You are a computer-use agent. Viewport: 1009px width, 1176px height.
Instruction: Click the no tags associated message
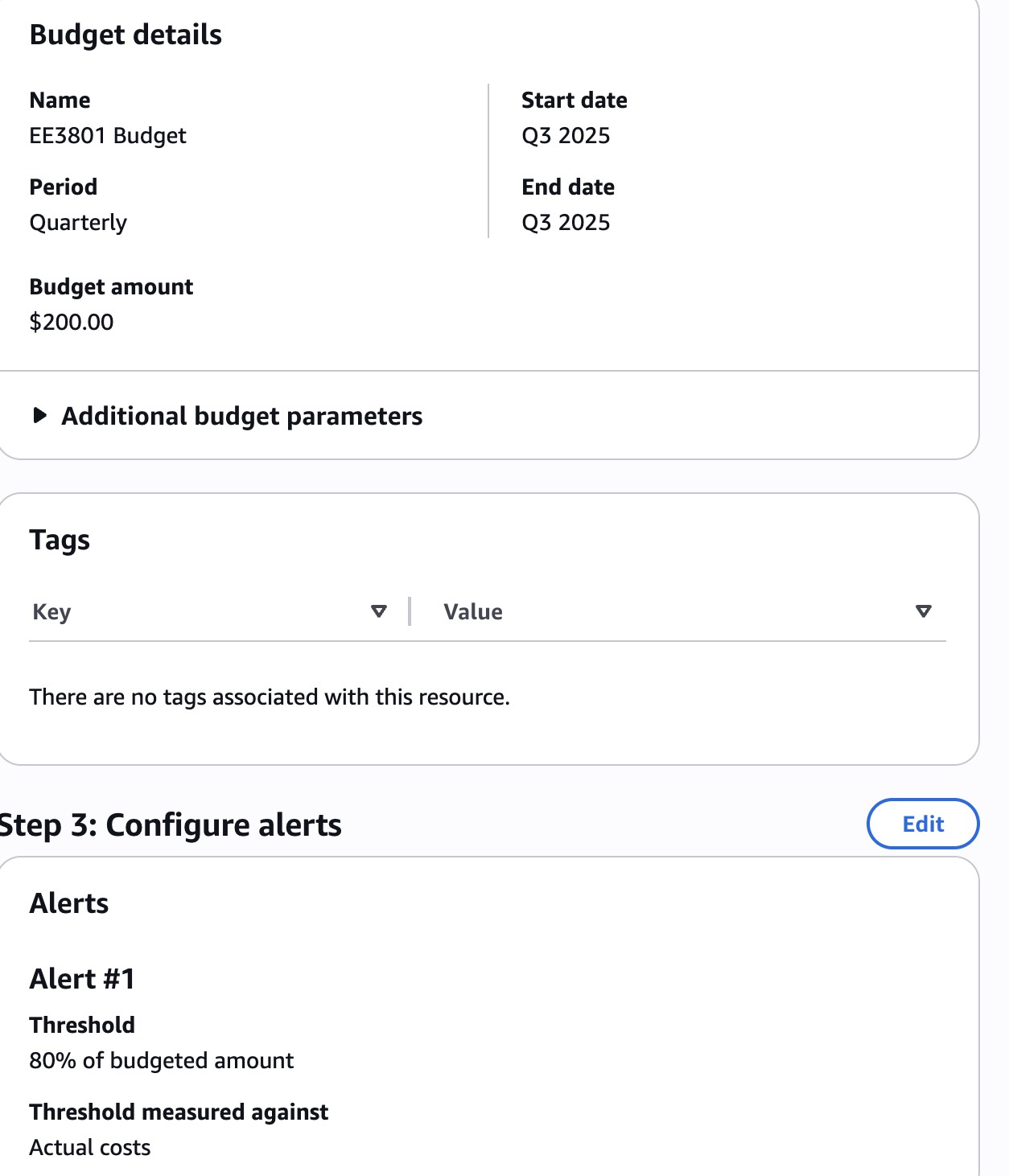[270, 697]
